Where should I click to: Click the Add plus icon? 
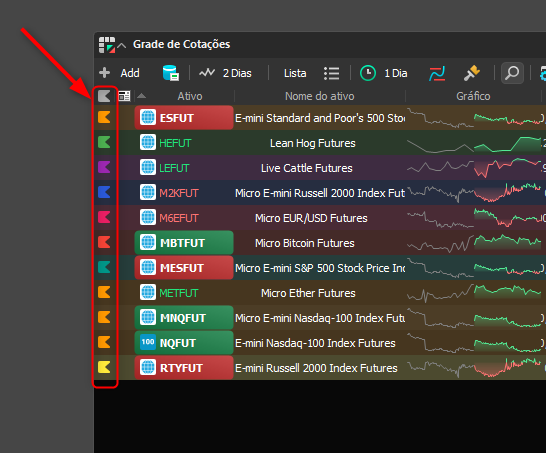pyautogui.click(x=104, y=73)
